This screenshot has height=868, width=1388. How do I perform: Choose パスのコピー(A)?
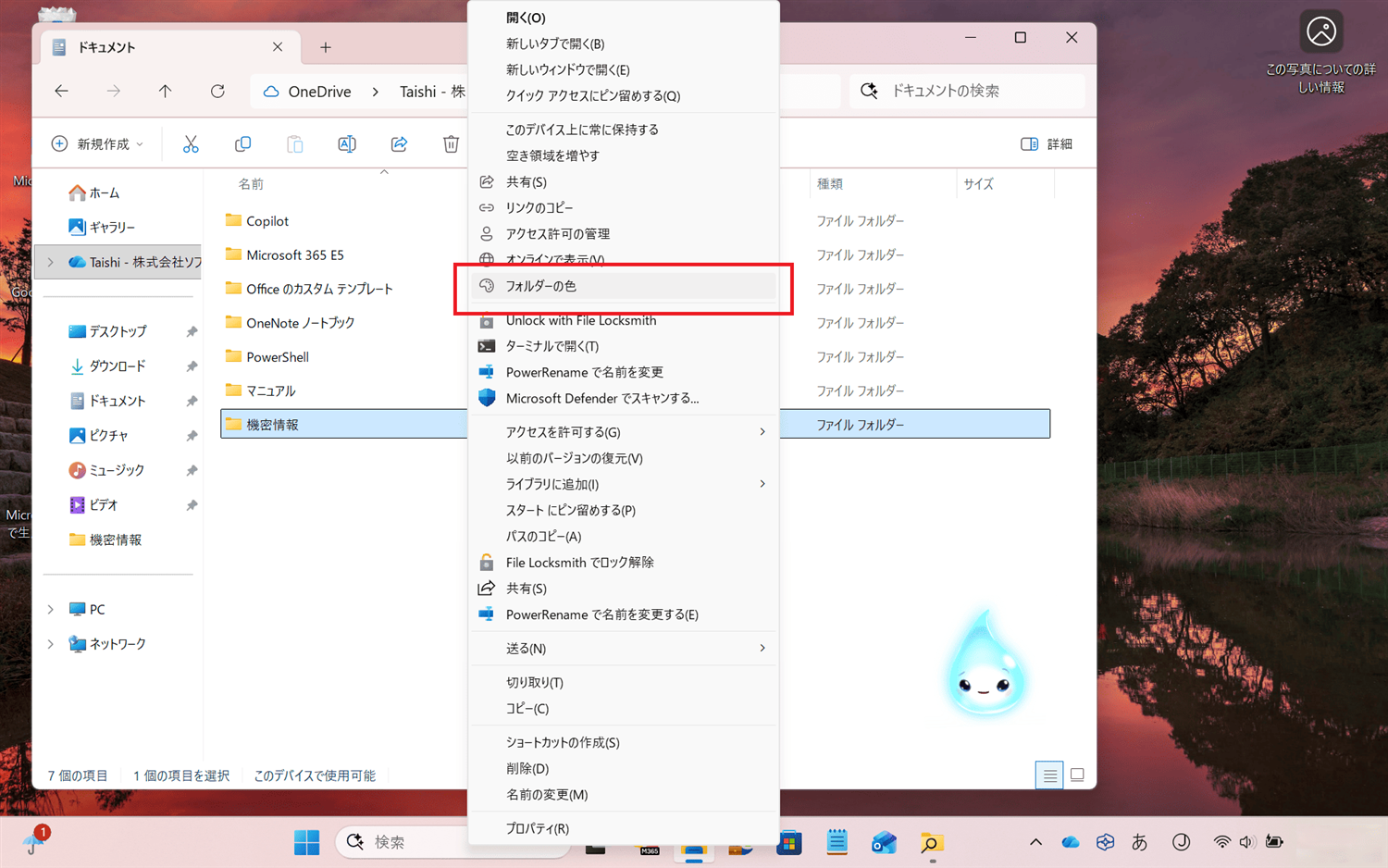[624, 536]
